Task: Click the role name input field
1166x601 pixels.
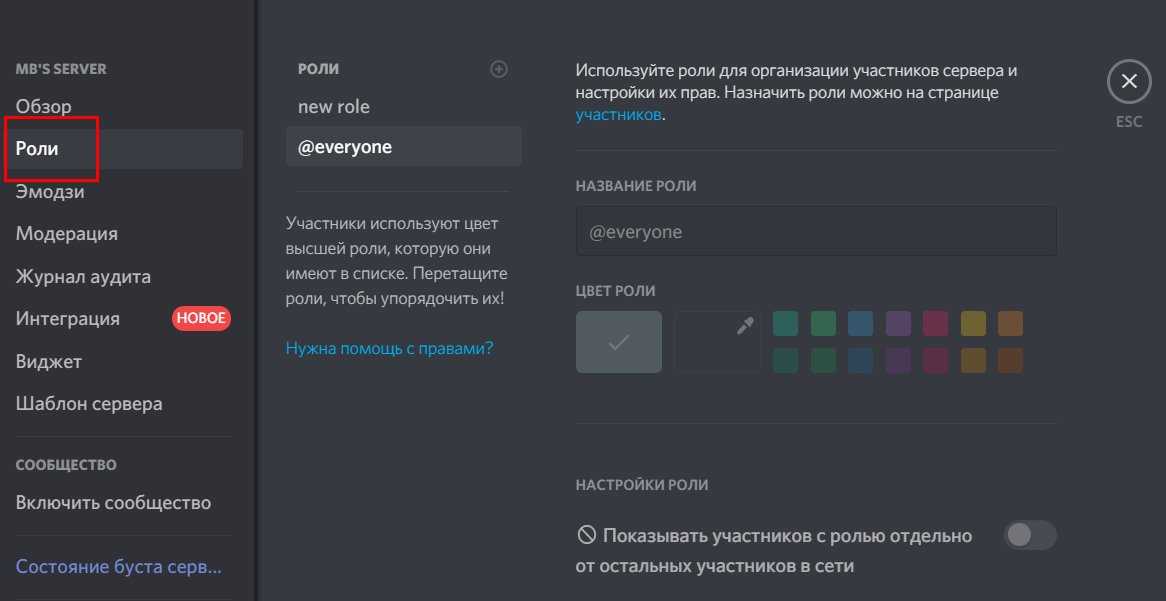Action: (815, 231)
